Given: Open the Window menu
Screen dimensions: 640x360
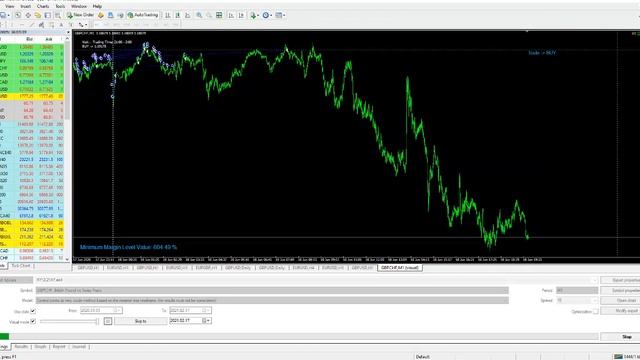Looking at the screenshot, I should pos(79,6).
